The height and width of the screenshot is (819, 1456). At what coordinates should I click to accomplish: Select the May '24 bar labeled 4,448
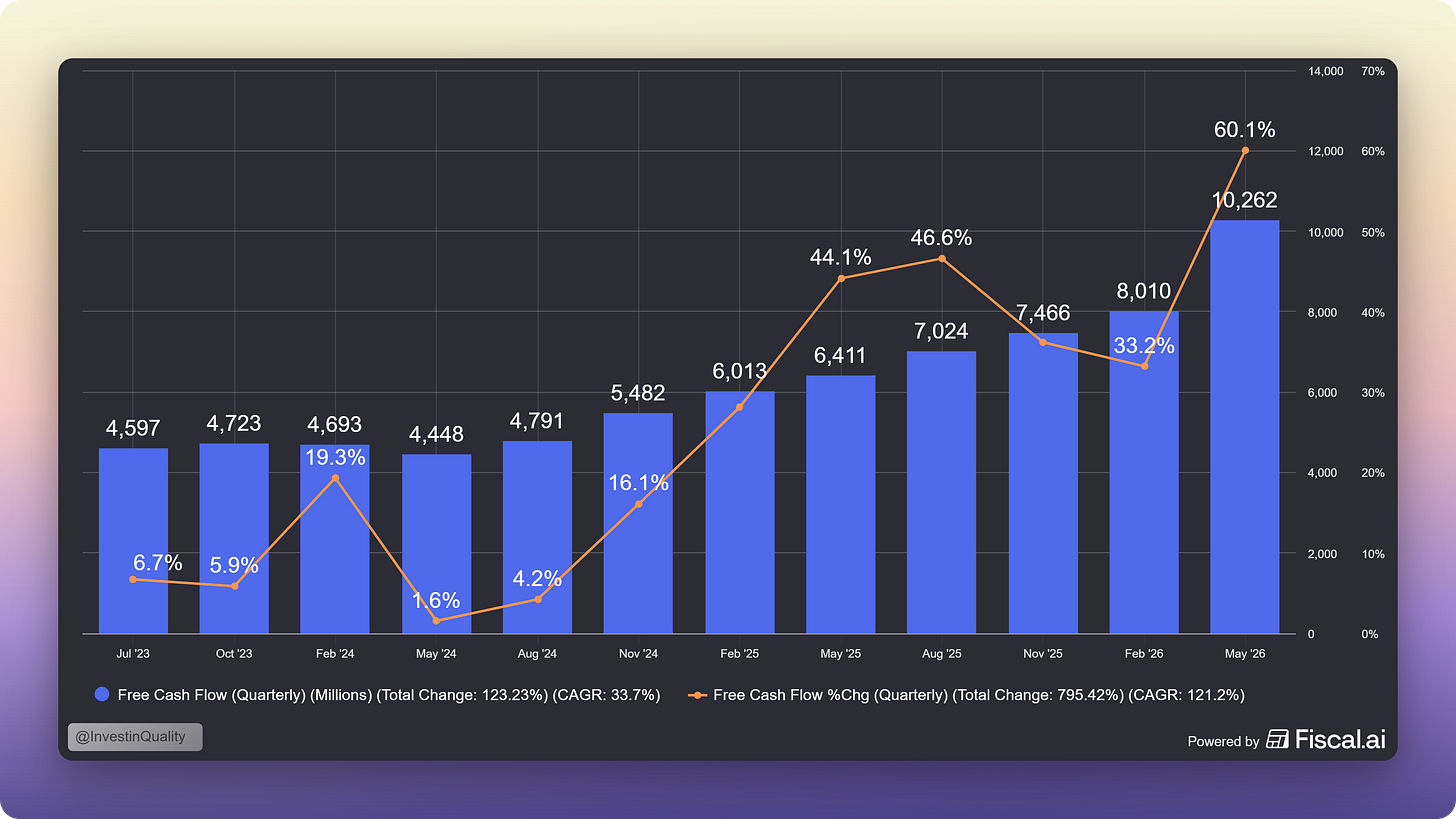pyautogui.click(x=436, y=544)
